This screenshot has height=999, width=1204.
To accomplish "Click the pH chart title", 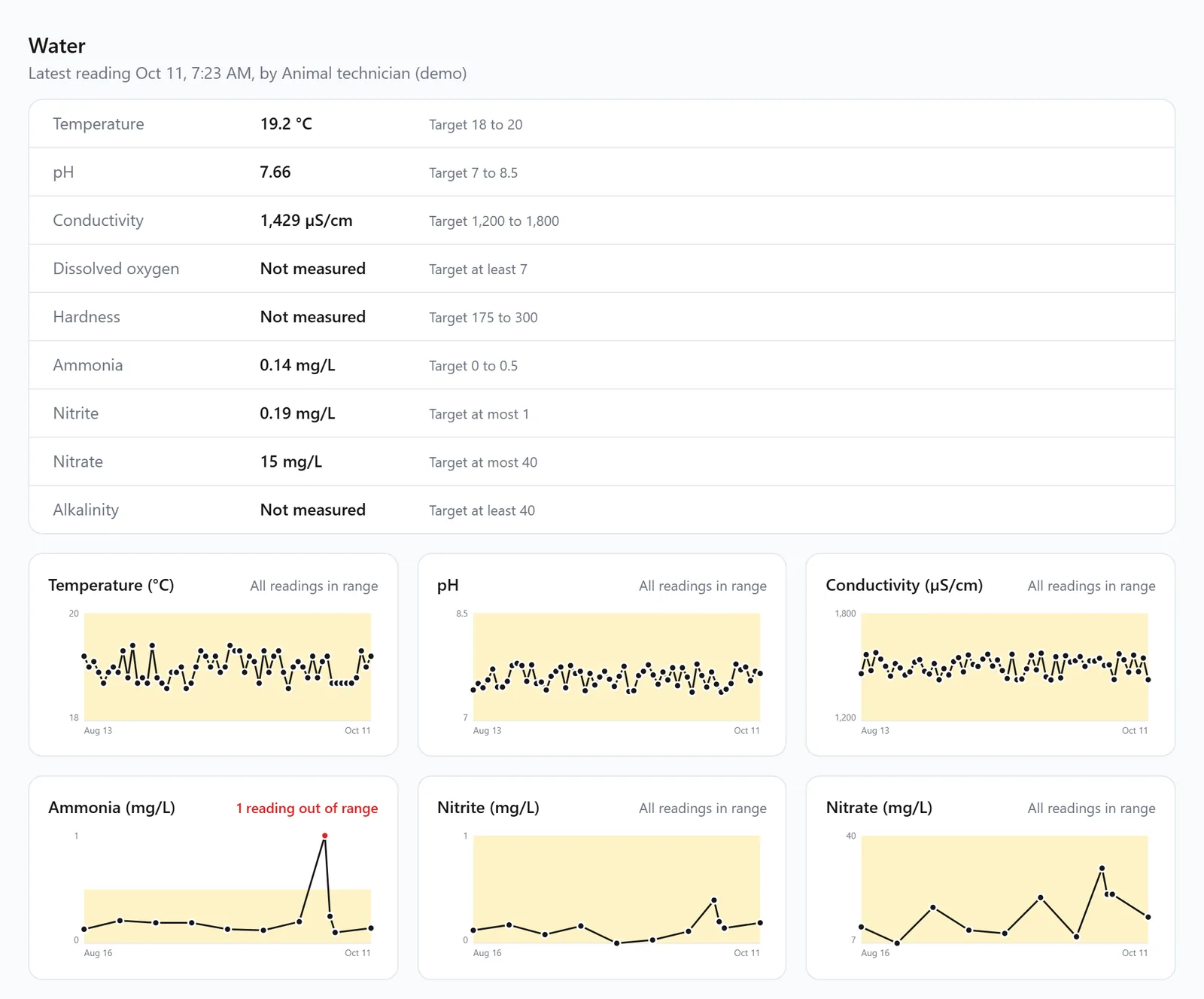I will click(x=448, y=585).
